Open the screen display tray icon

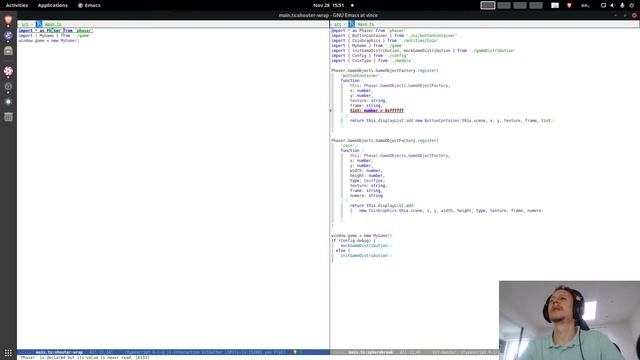pyautogui.click(x=603, y=5)
